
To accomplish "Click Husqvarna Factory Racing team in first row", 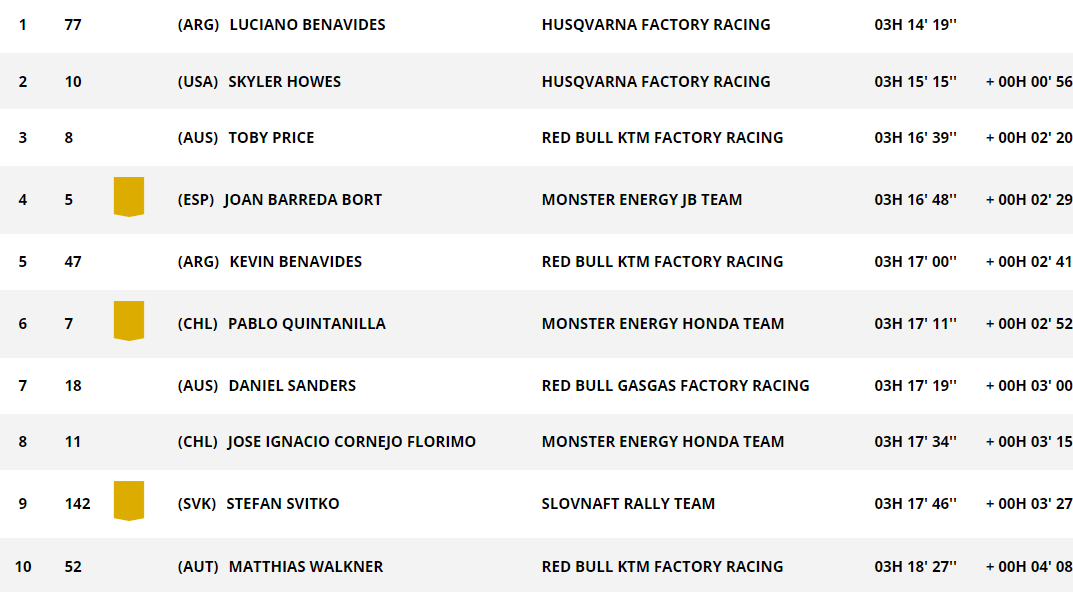I will pos(656,25).
